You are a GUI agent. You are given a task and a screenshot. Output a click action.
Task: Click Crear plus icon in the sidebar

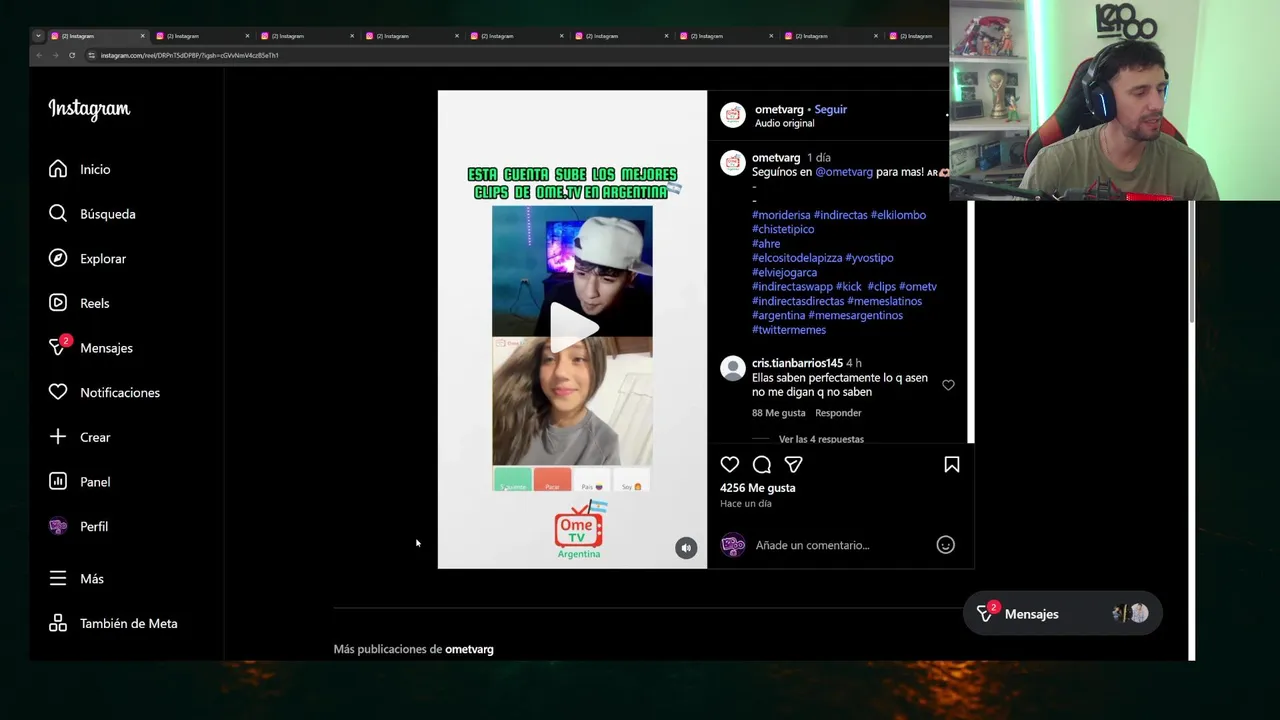(x=58, y=437)
